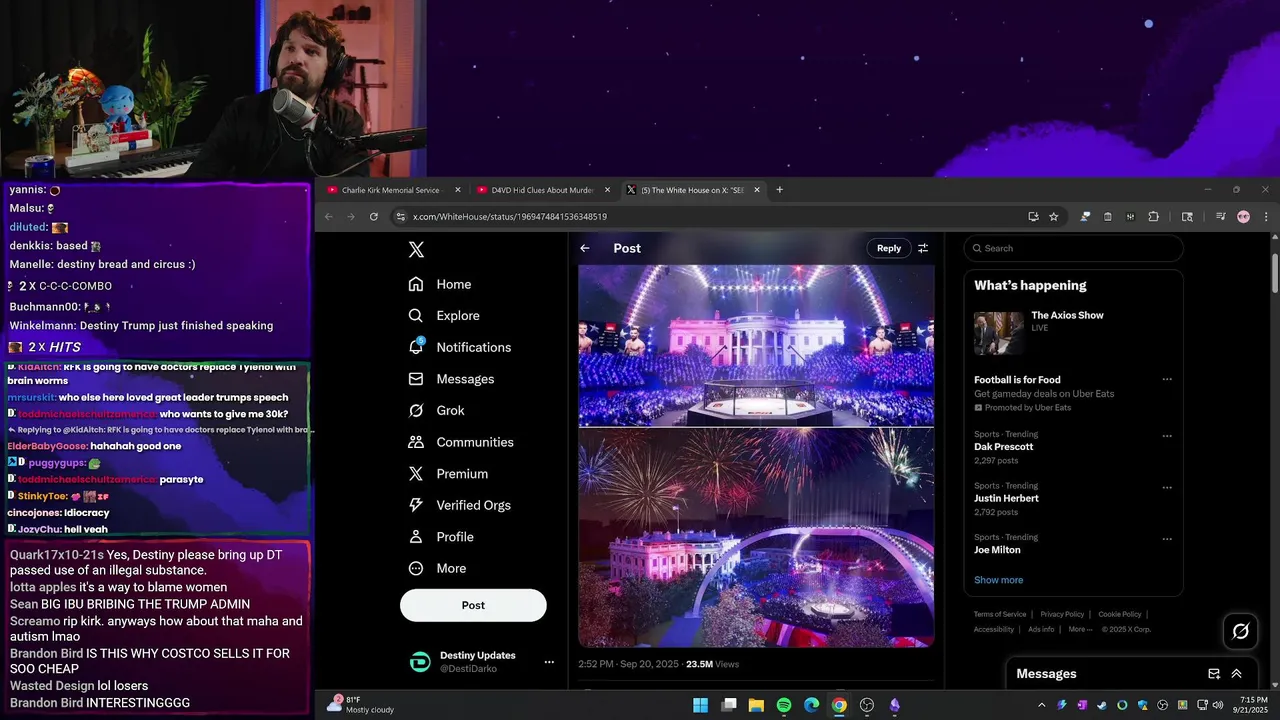This screenshot has height=720, width=1280.
Task: Open Chrome profile avatar
Action: click(x=1243, y=216)
